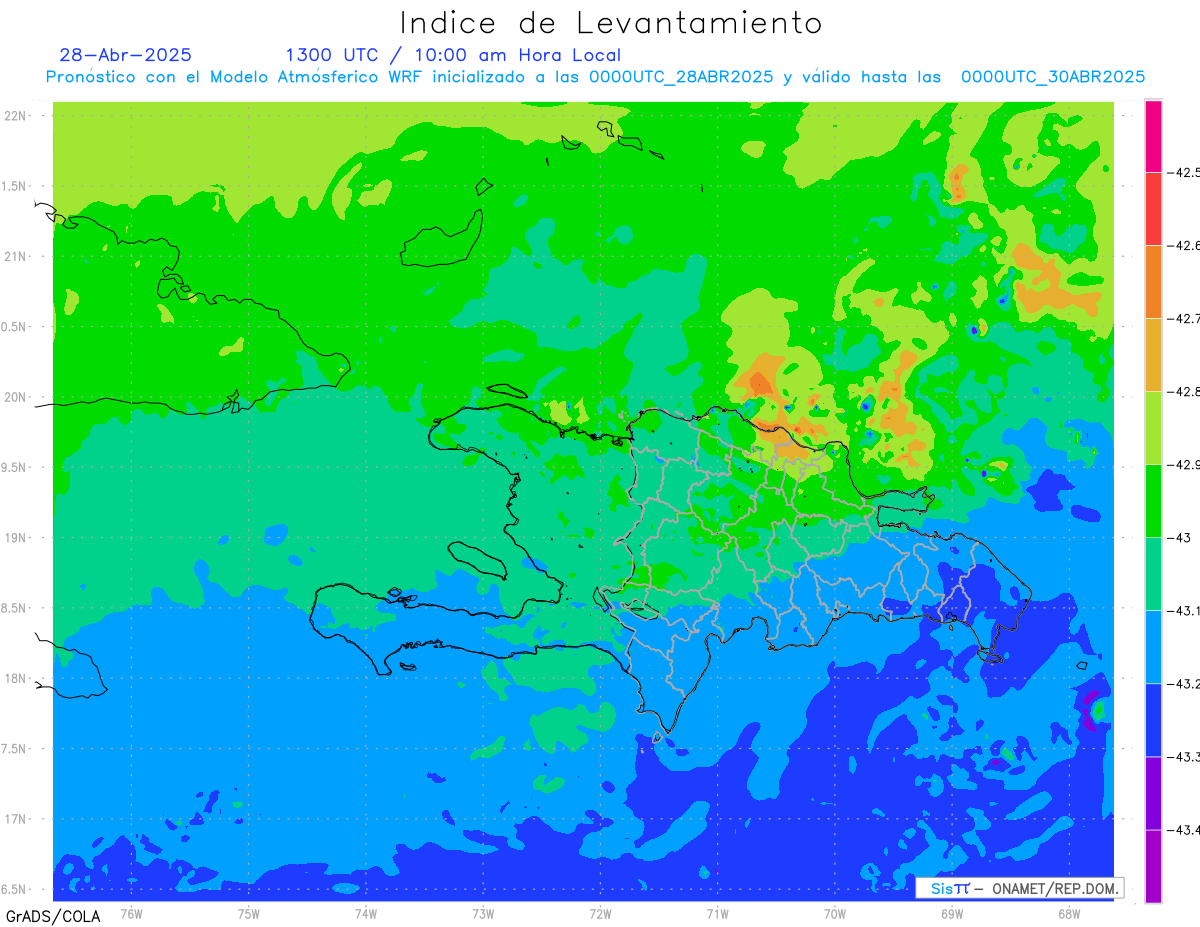Pick the orange swatch between -42.6 and -42.7
Image resolution: width=1200 pixels, height=927 pixels.
pos(1153,281)
